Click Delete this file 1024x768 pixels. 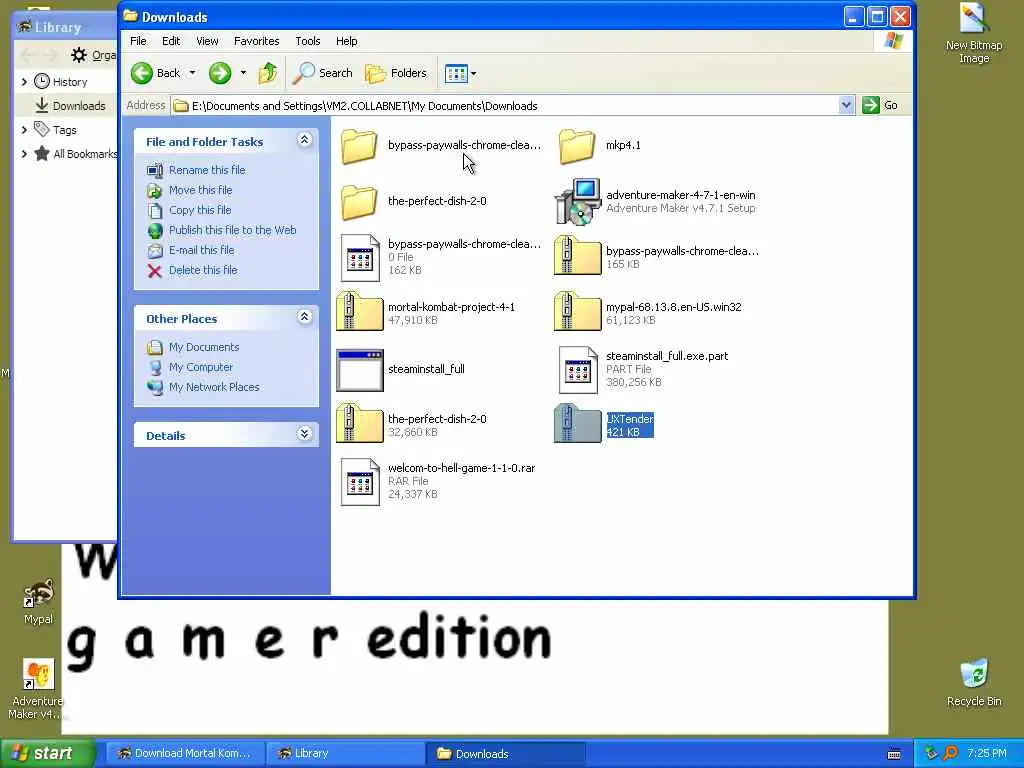[x=203, y=270]
